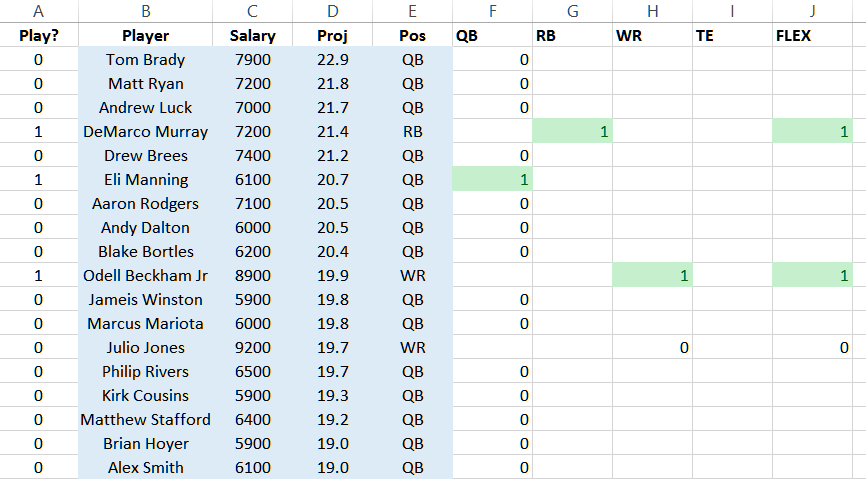Click projection 19.3 for Kirk Cousins
This screenshot has width=866, height=479.
(332, 396)
